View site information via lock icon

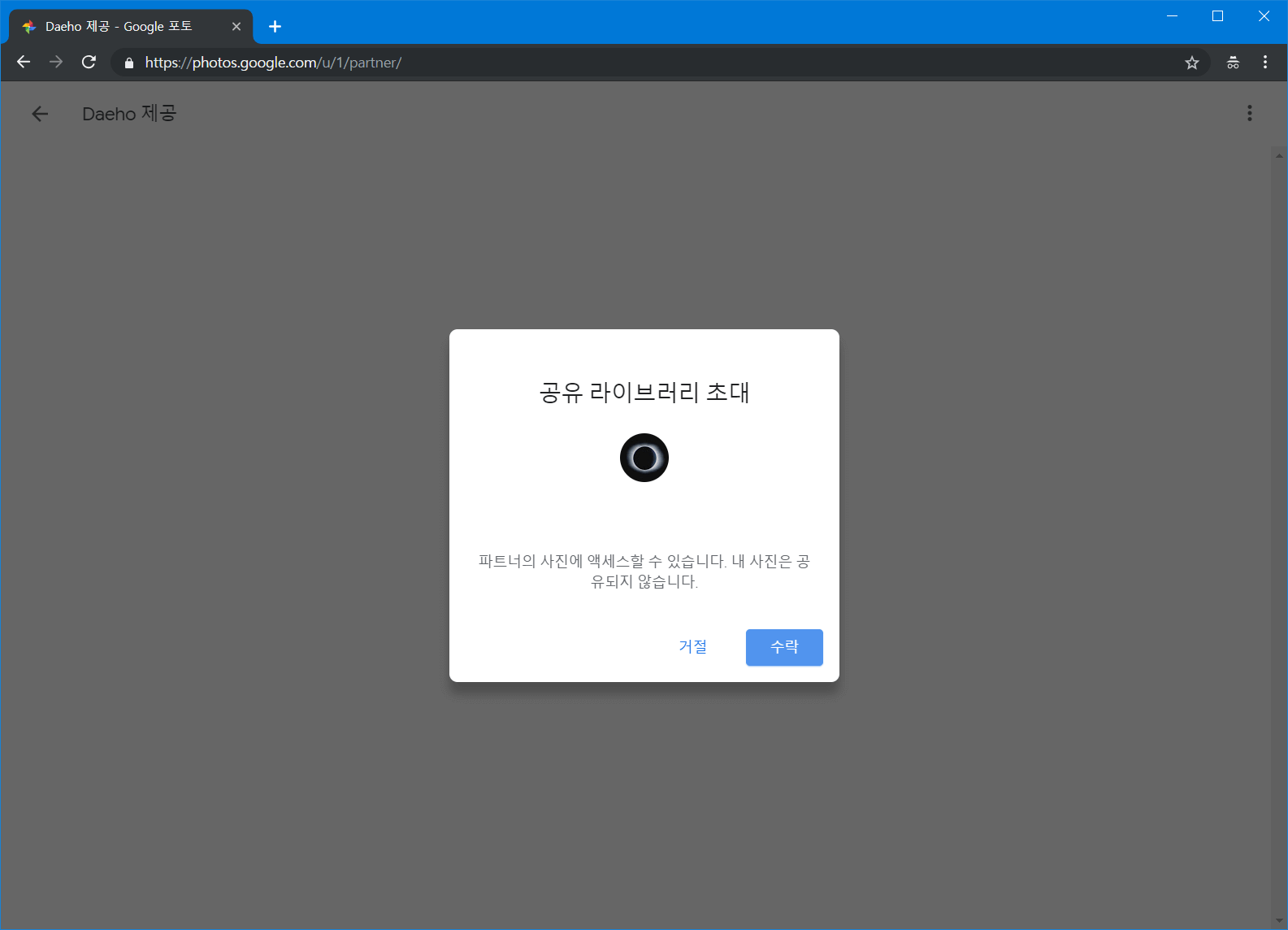(x=129, y=63)
